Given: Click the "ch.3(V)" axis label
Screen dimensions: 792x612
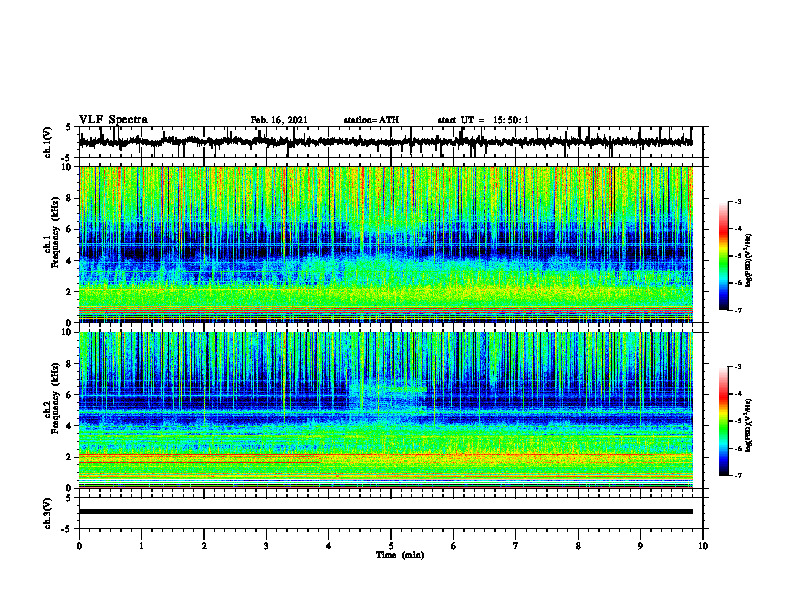Looking at the screenshot, I should tap(48, 514).
